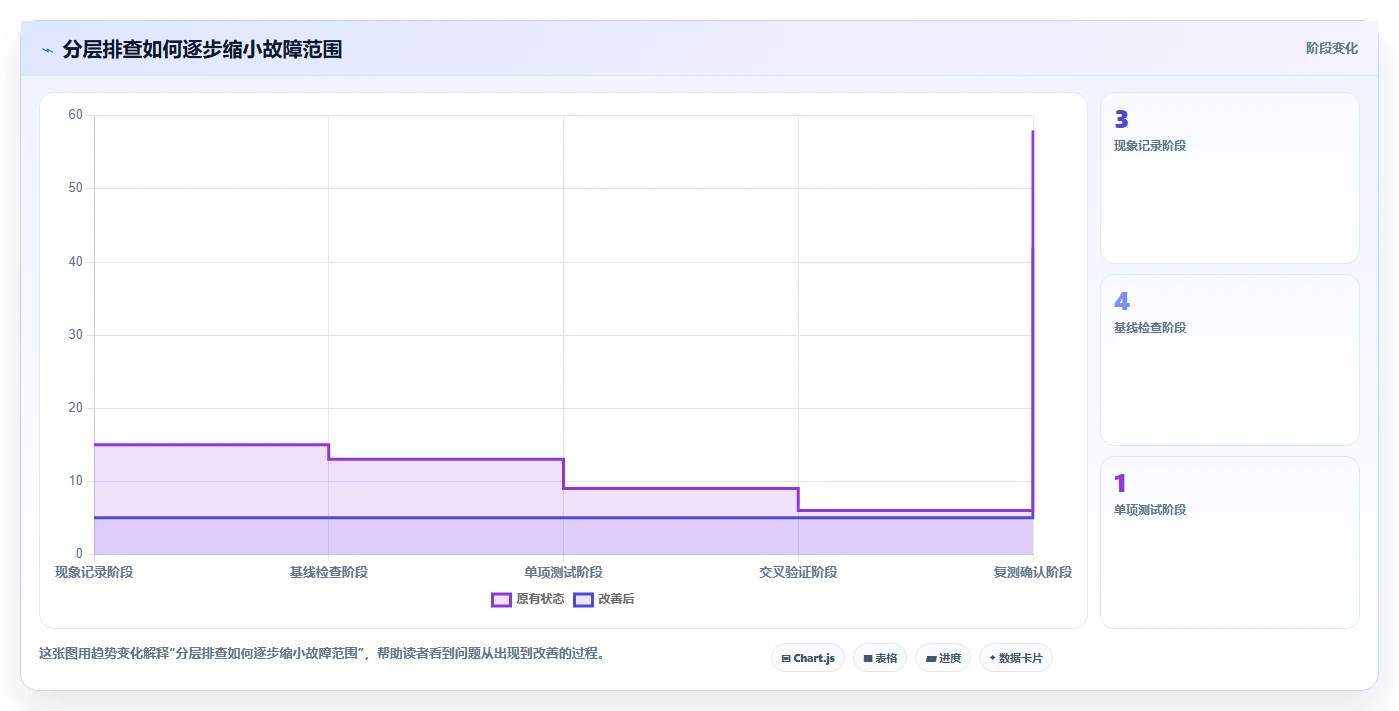The height and width of the screenshot is (711, 1399).
Task: Open the 现象记录阶段 data card
Action: point(1230,178)
